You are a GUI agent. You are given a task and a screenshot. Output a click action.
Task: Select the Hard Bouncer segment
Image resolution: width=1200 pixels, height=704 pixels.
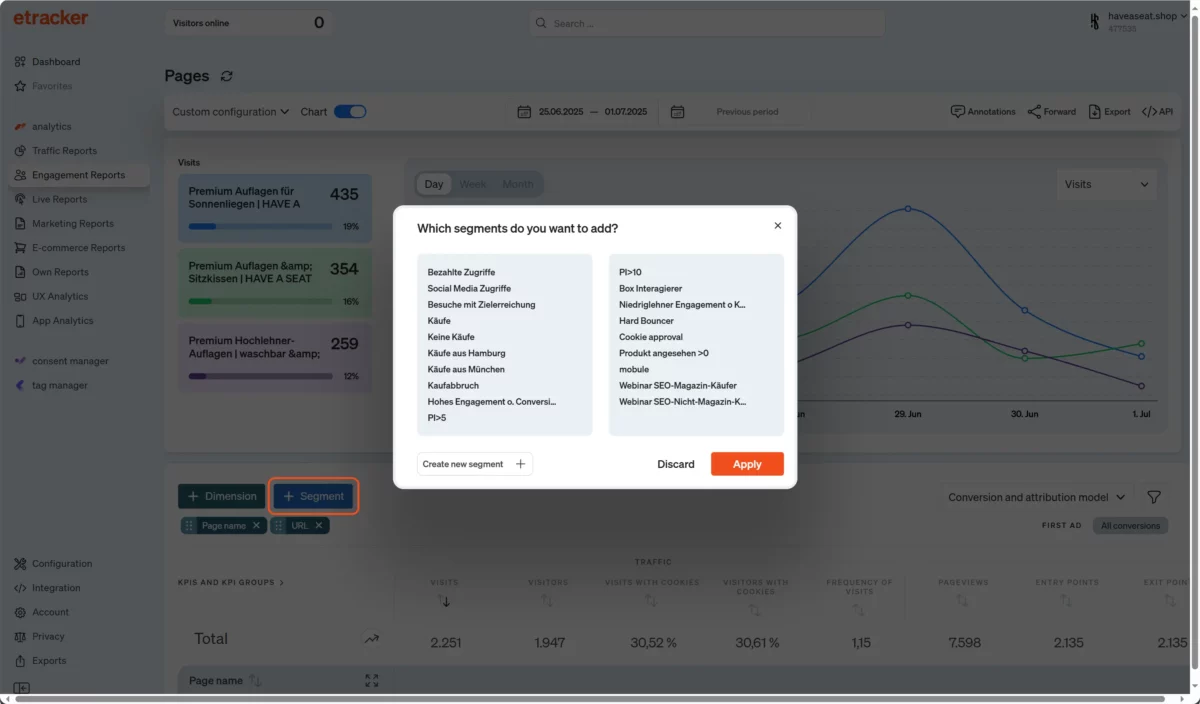point(646,321)
